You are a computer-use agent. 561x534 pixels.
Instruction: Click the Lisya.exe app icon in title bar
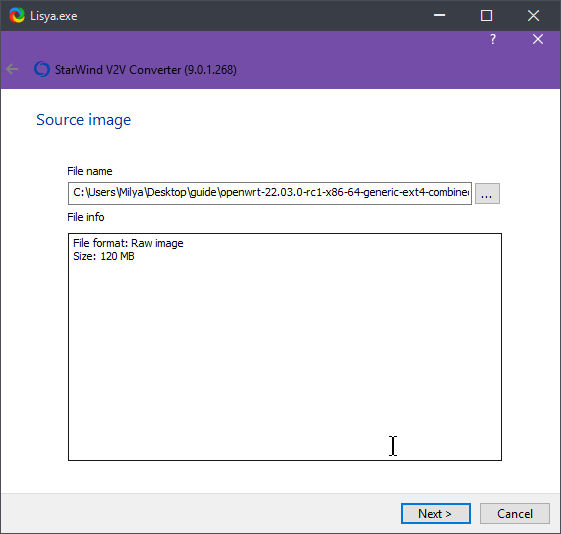pyautogui.click(x=17, y=16)
